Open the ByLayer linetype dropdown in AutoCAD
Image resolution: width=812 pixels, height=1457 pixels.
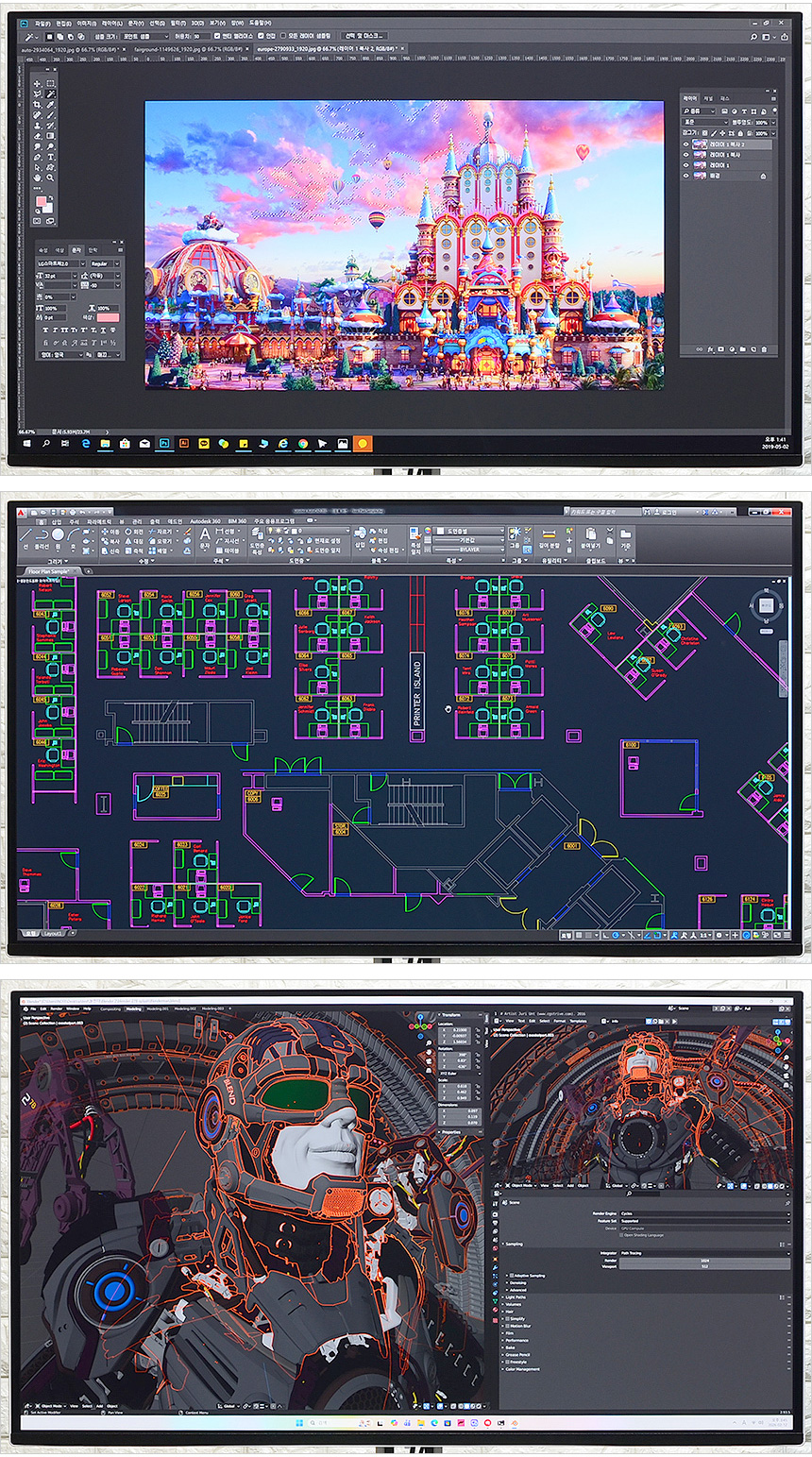pyautogui.click(x=469, y=549)
